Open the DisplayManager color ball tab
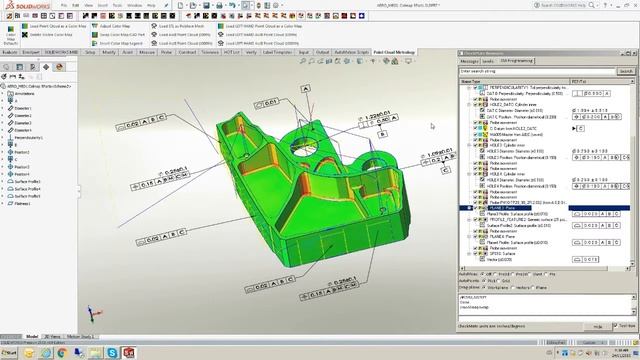Image resolution: width=640 pixels, height=360 pixels. [59, 67]
